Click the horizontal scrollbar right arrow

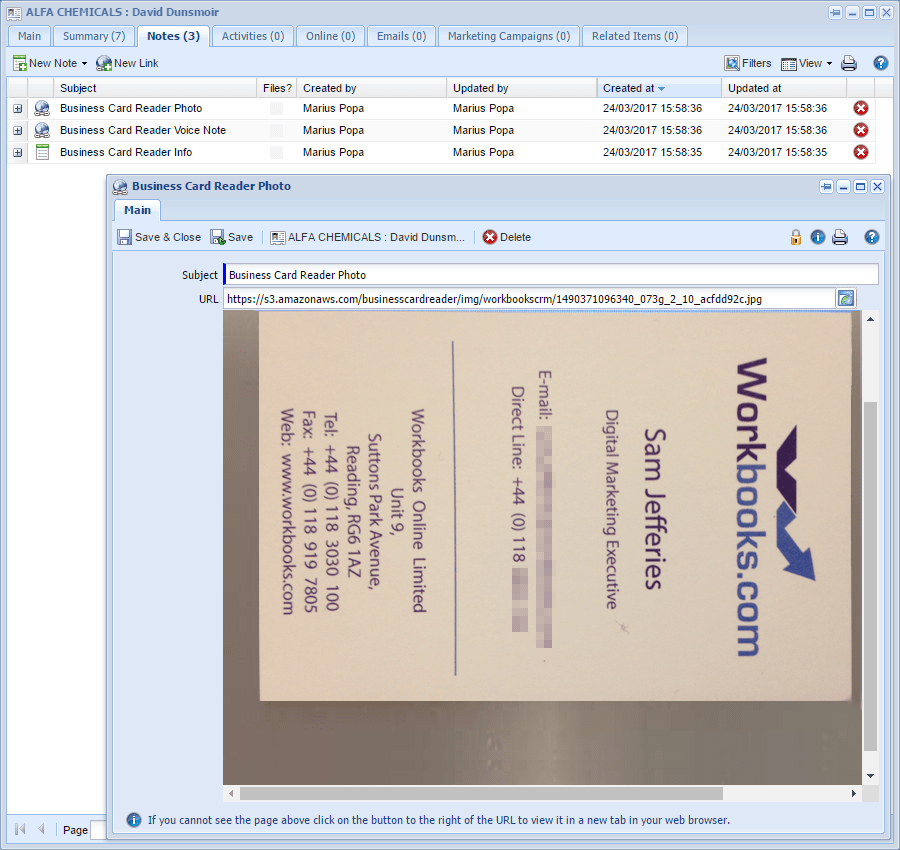click(x=854, y=793)
